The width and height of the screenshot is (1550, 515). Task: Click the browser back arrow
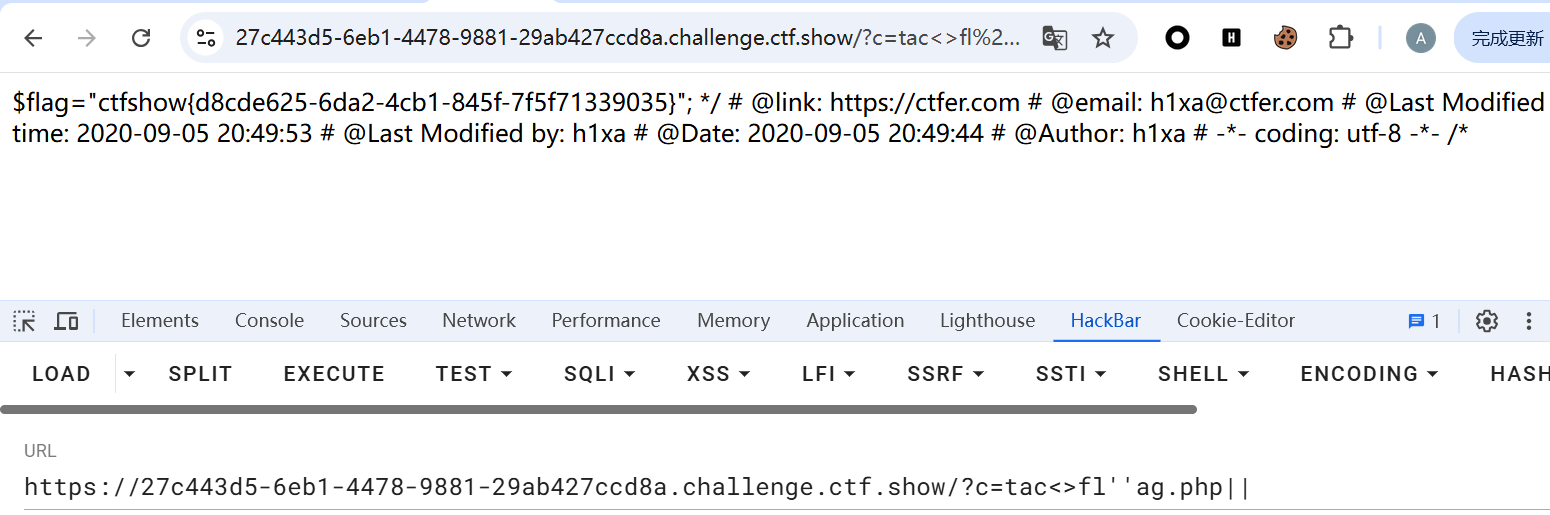[x=34, y=38]
